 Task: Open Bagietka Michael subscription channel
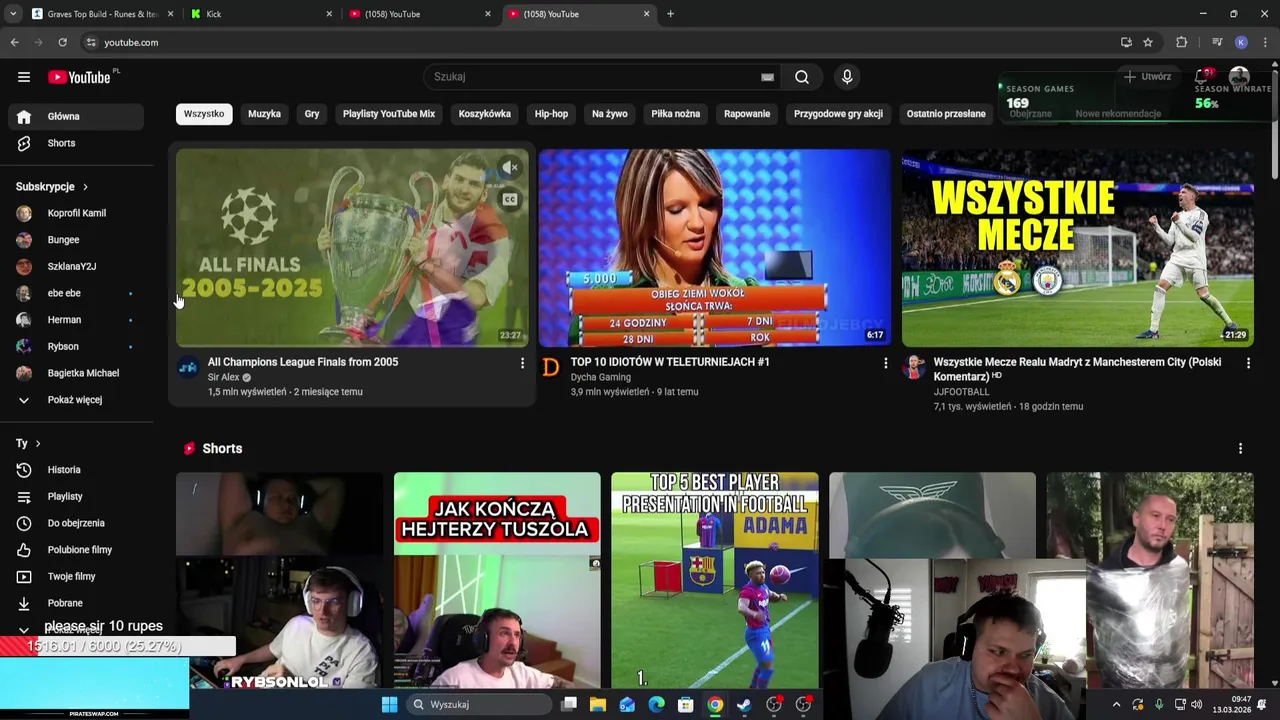click(76, 373)
